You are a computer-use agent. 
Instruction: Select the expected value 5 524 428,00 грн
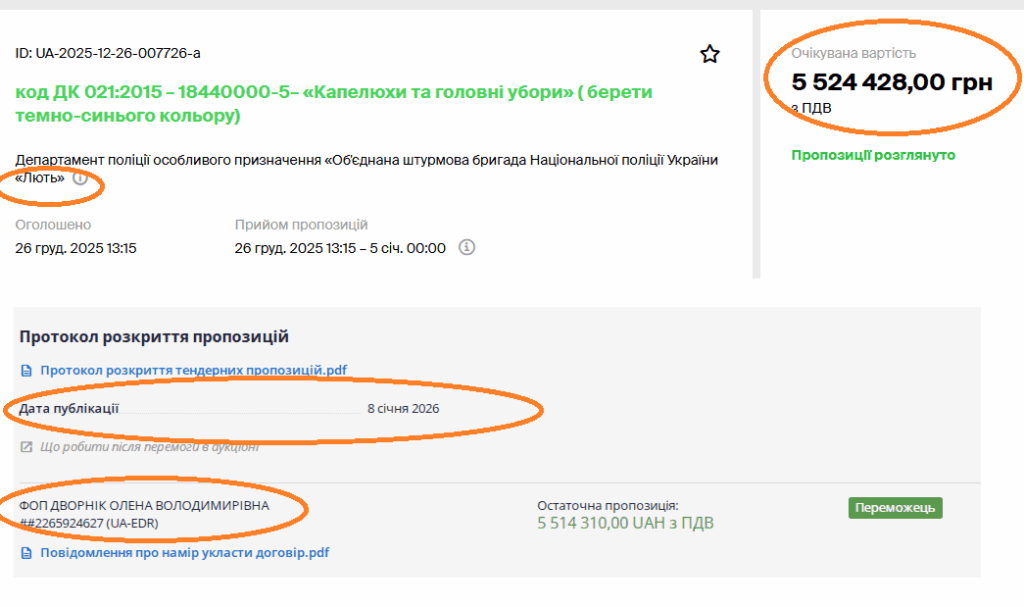(892, 82)
